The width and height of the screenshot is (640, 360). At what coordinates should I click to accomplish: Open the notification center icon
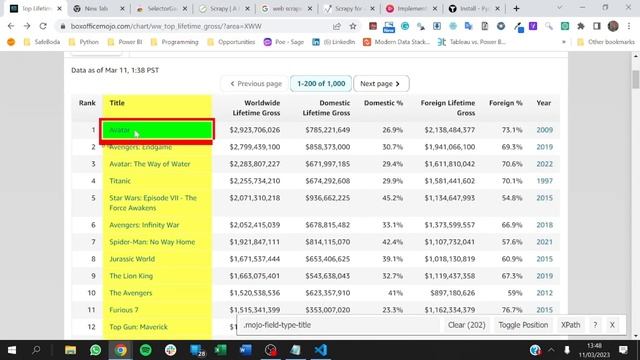(x=623, y=350)
